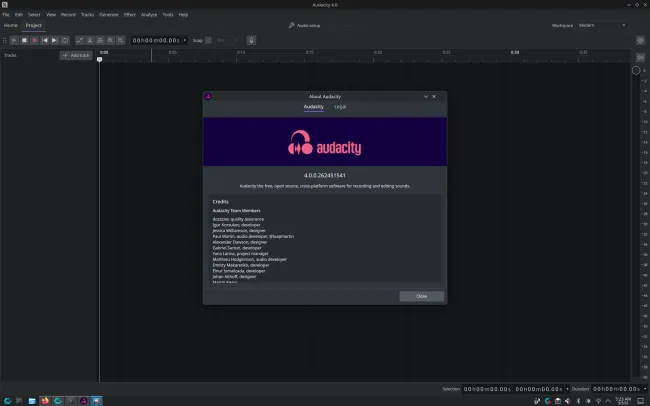
Task: Open the Selection format dropdown arrow
Action: (x=567, y=389)
